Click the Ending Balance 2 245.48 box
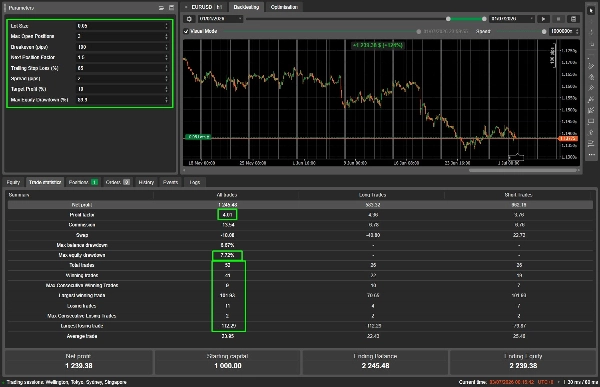 [x=375, y=362]
